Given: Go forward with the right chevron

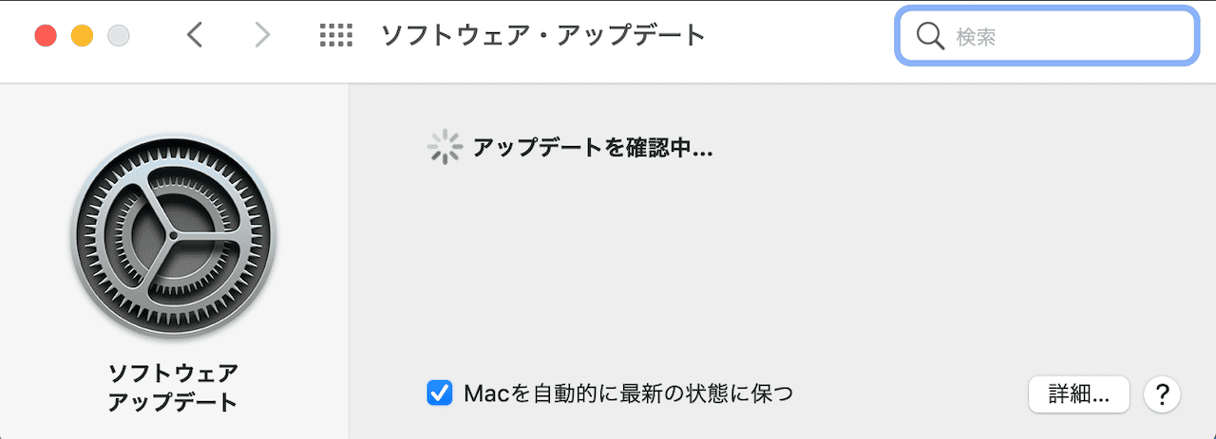Looking at the screenshot, I should (x=262, y=36).
